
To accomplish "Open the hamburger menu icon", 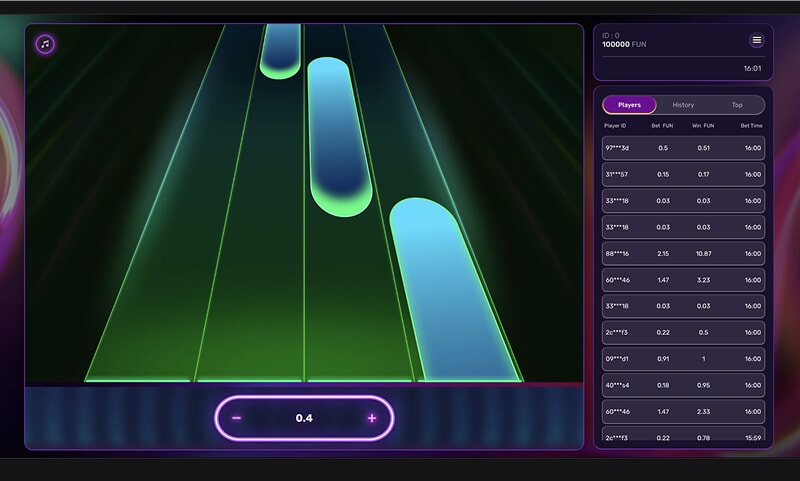I will point(757,40).
